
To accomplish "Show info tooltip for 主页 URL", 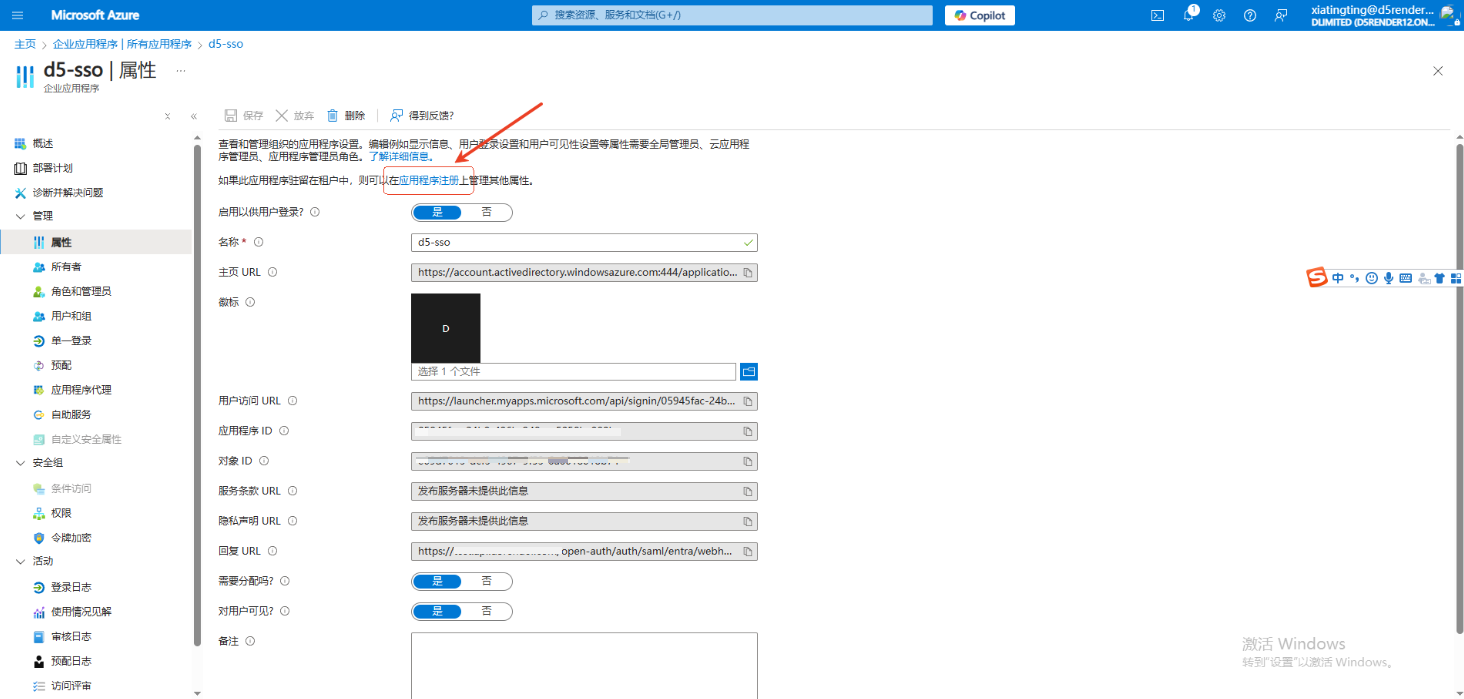I will [x=272, y=272].
